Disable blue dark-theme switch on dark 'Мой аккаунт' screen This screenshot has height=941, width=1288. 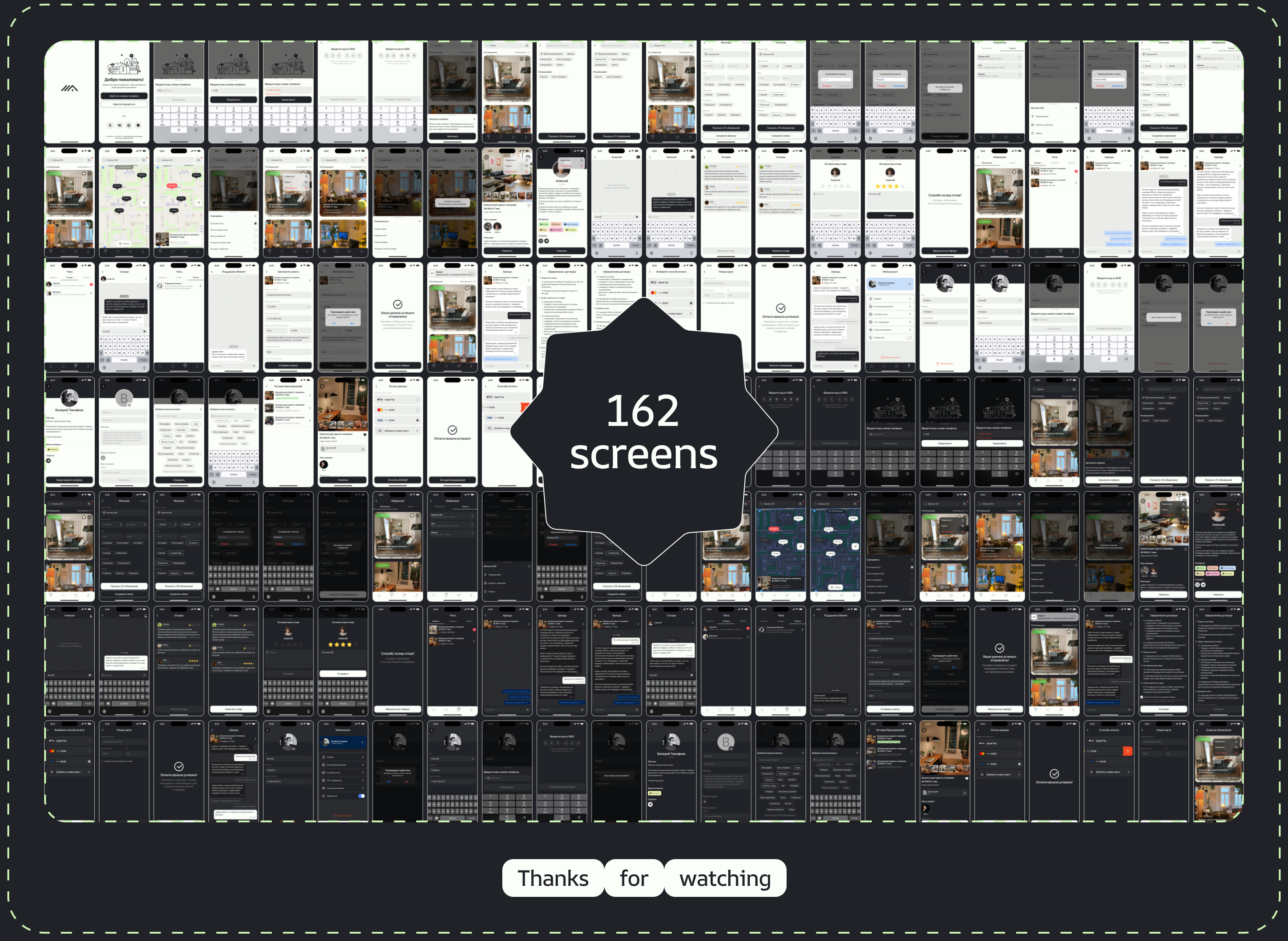tap(362, 796)
